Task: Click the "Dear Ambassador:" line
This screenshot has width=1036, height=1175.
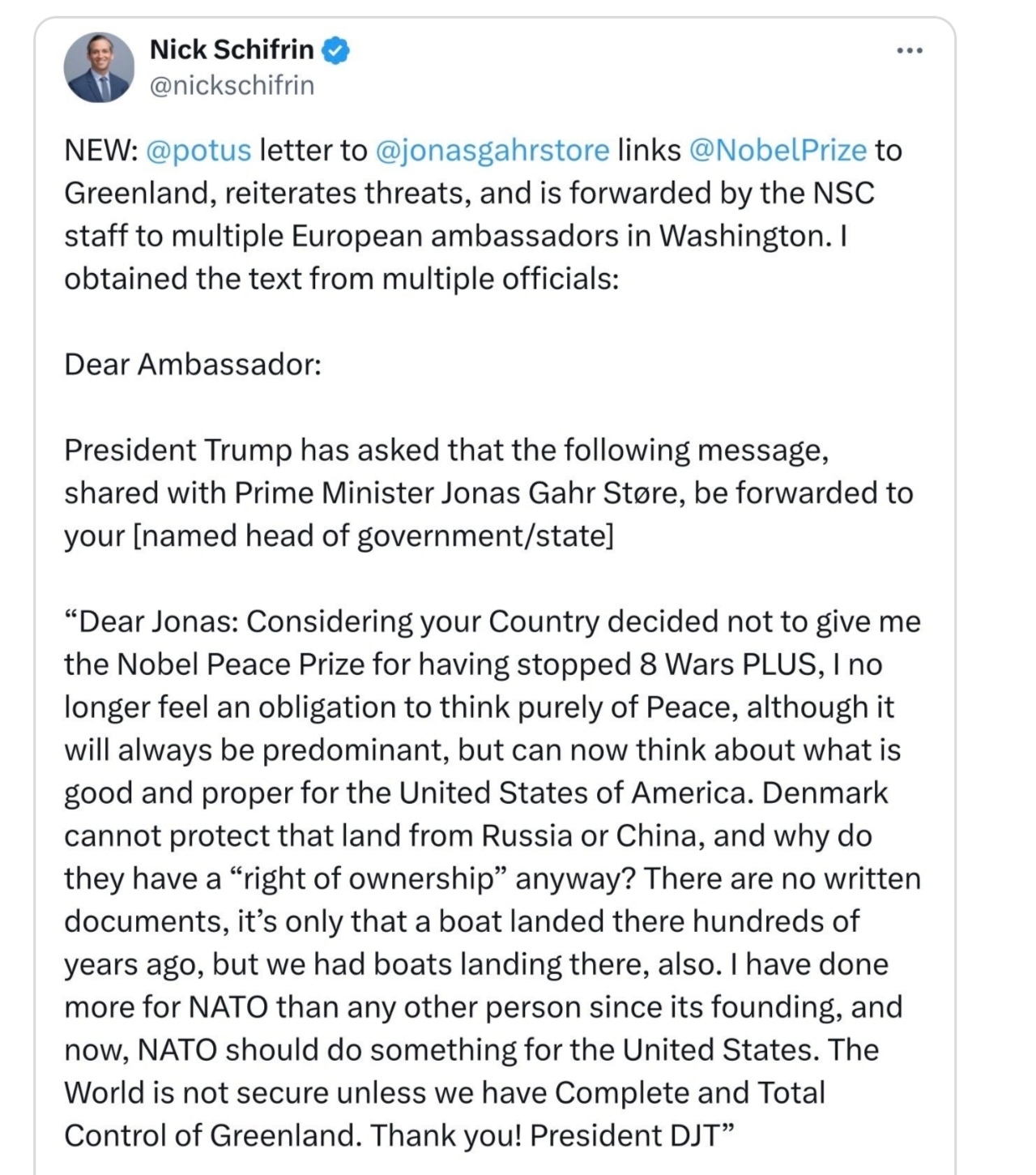Action: pyautogui.click(x=193, y=365)
